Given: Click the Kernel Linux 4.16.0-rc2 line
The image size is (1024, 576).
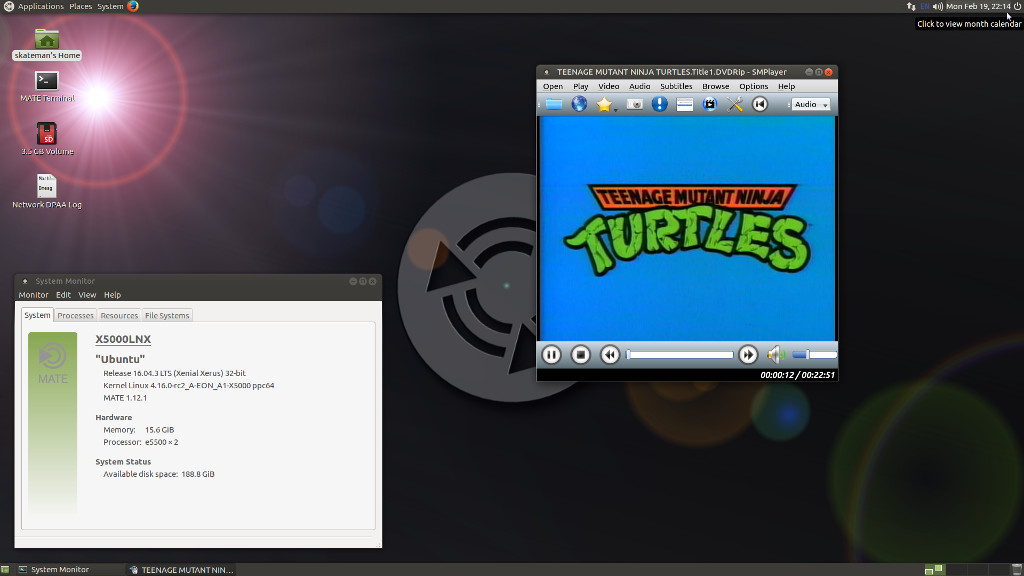Looking at the screenshot, I should click(189, 385).
